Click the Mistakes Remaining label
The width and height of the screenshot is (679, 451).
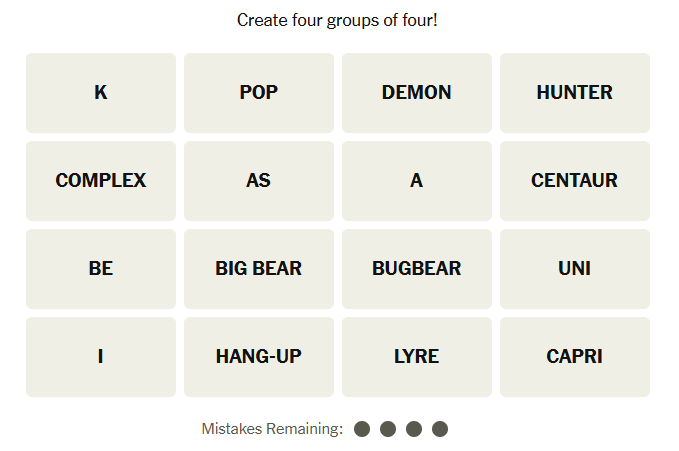pyautogui.click(x=272, y=429)
